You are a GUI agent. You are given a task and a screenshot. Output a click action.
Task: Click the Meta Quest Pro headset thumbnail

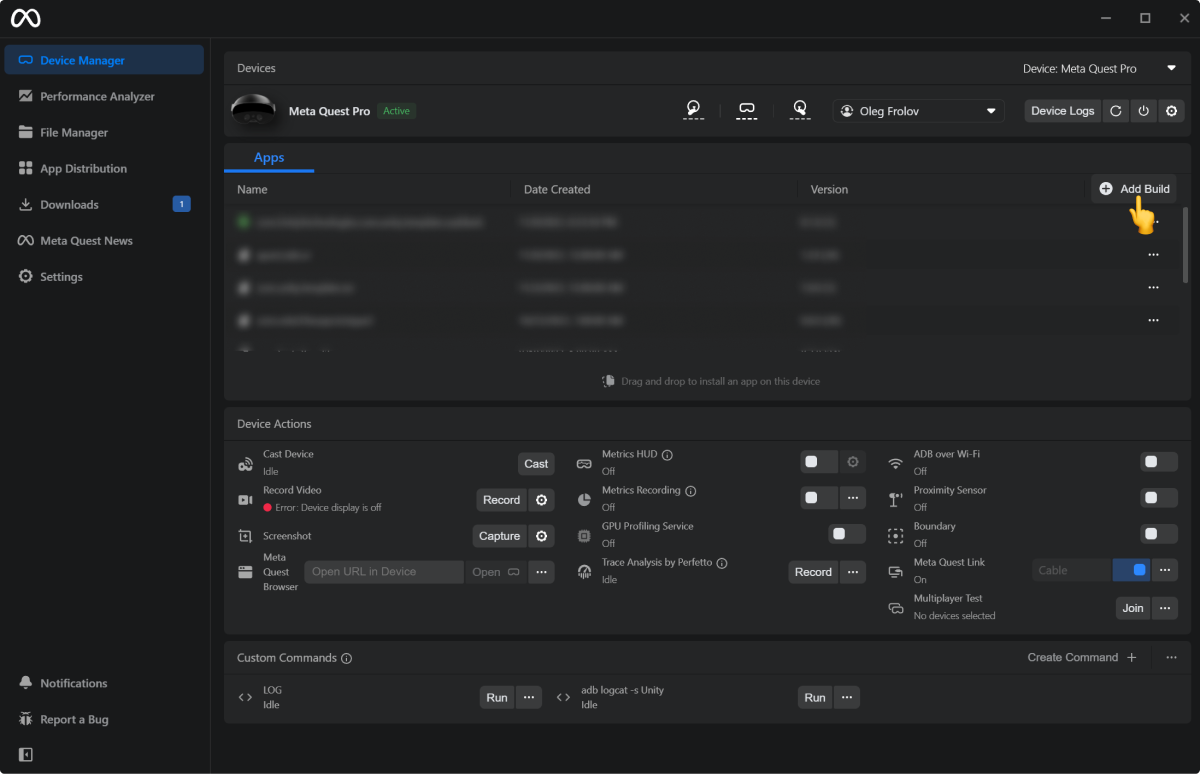(254, 111)
